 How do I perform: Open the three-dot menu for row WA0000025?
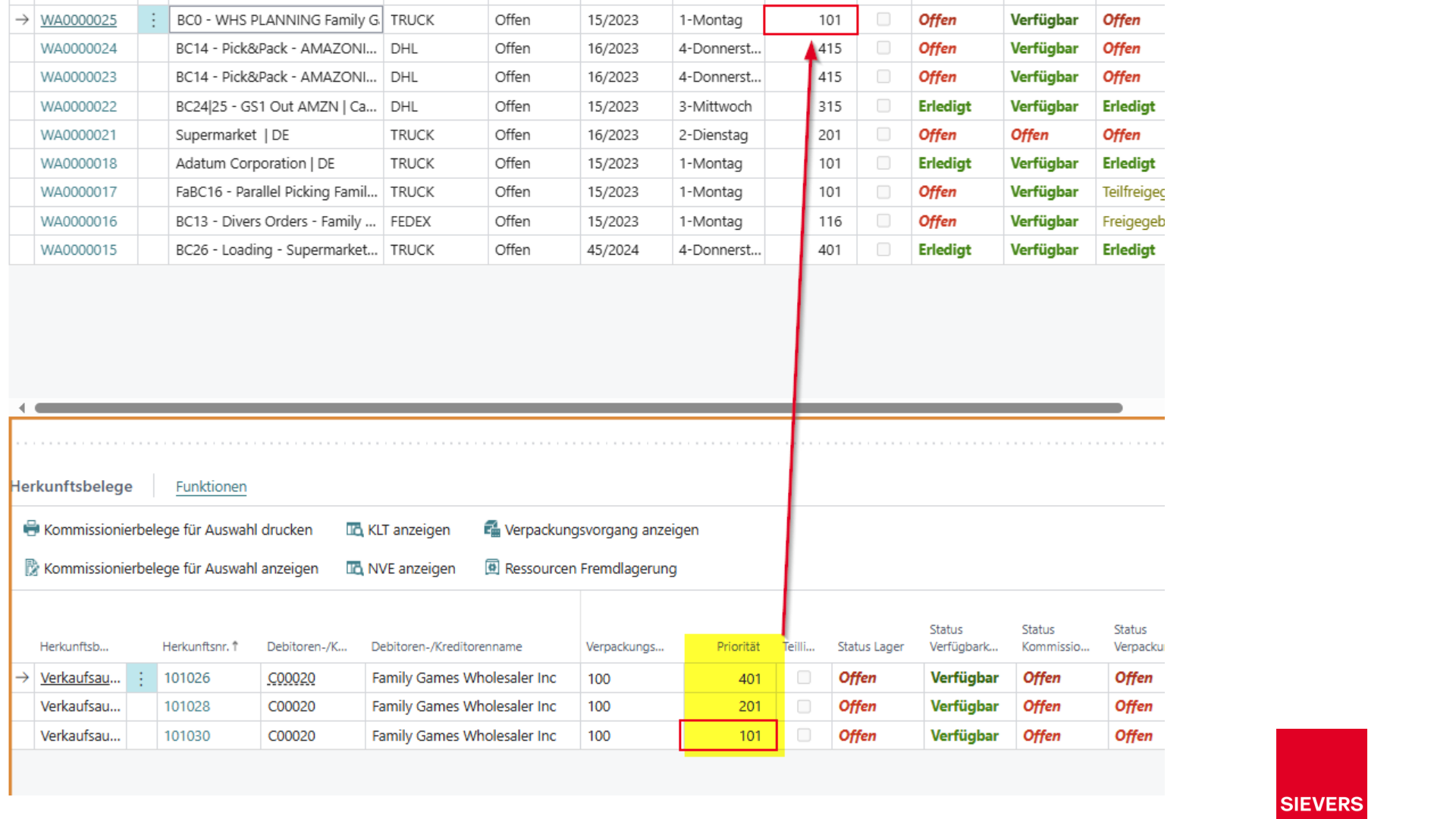click(153, 20)
